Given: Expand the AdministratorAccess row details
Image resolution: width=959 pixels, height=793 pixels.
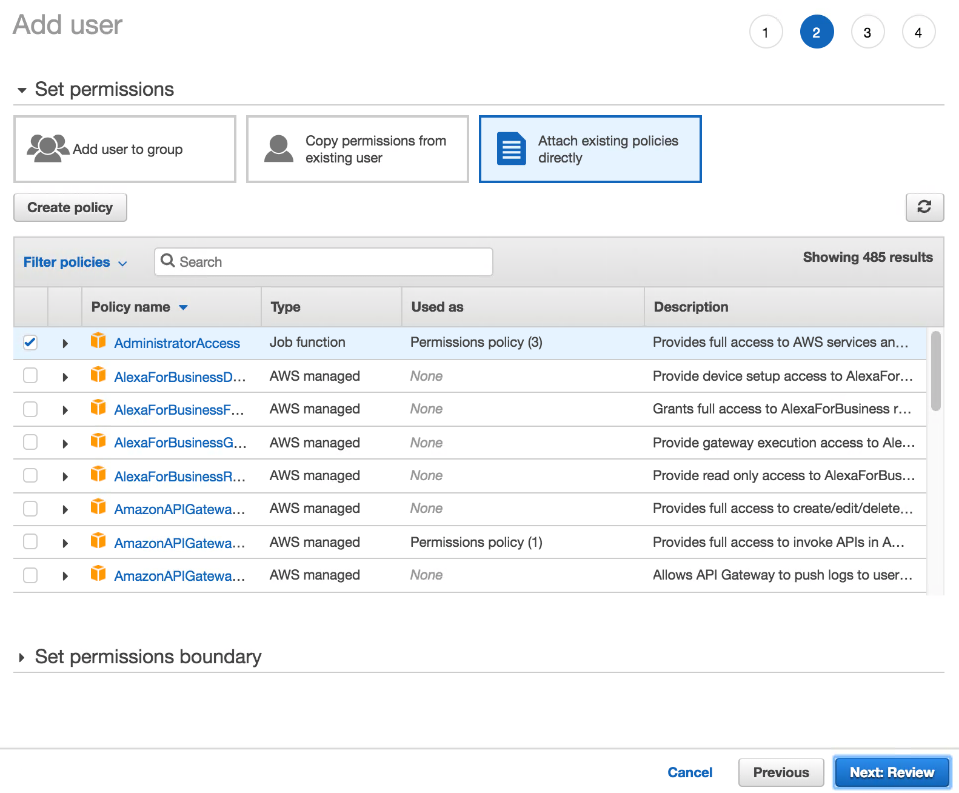Looking at the screenshot, I should (x=65, y=344).
